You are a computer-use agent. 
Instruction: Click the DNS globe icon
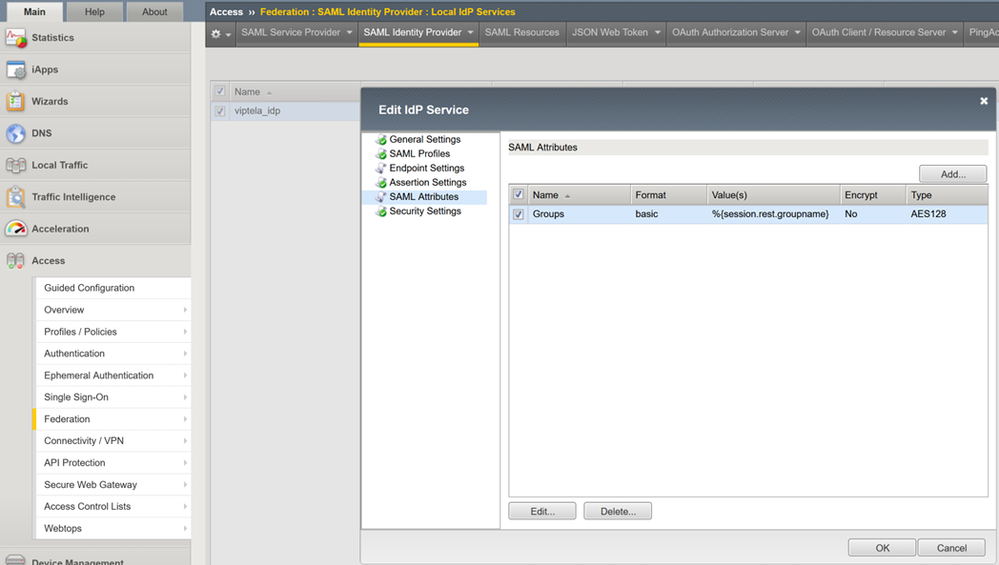coord(16,133)
